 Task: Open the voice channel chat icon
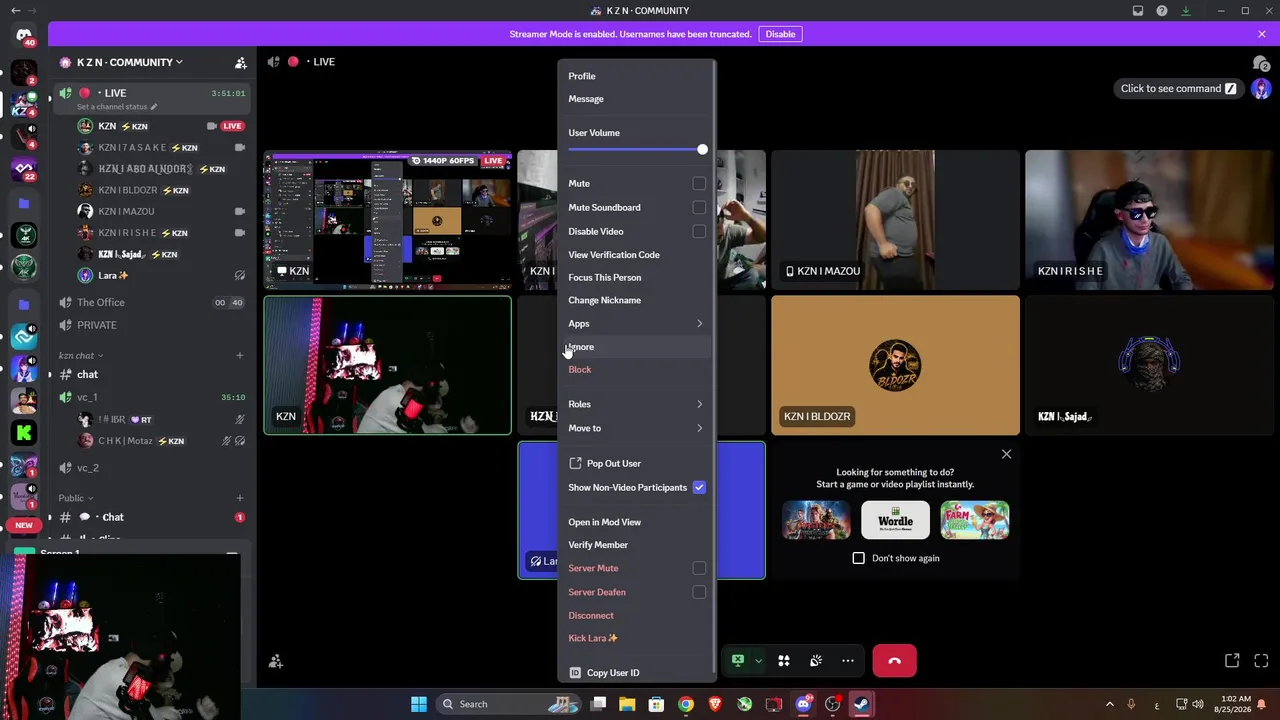[1261, 63]
